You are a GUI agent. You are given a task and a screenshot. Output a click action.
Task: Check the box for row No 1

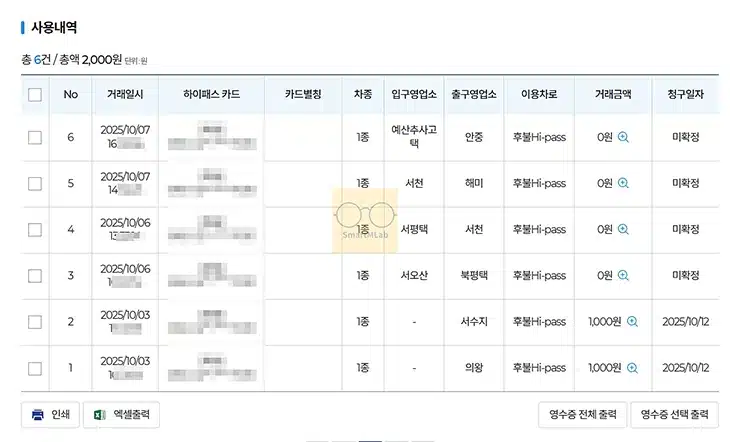(x=35, y=368)
